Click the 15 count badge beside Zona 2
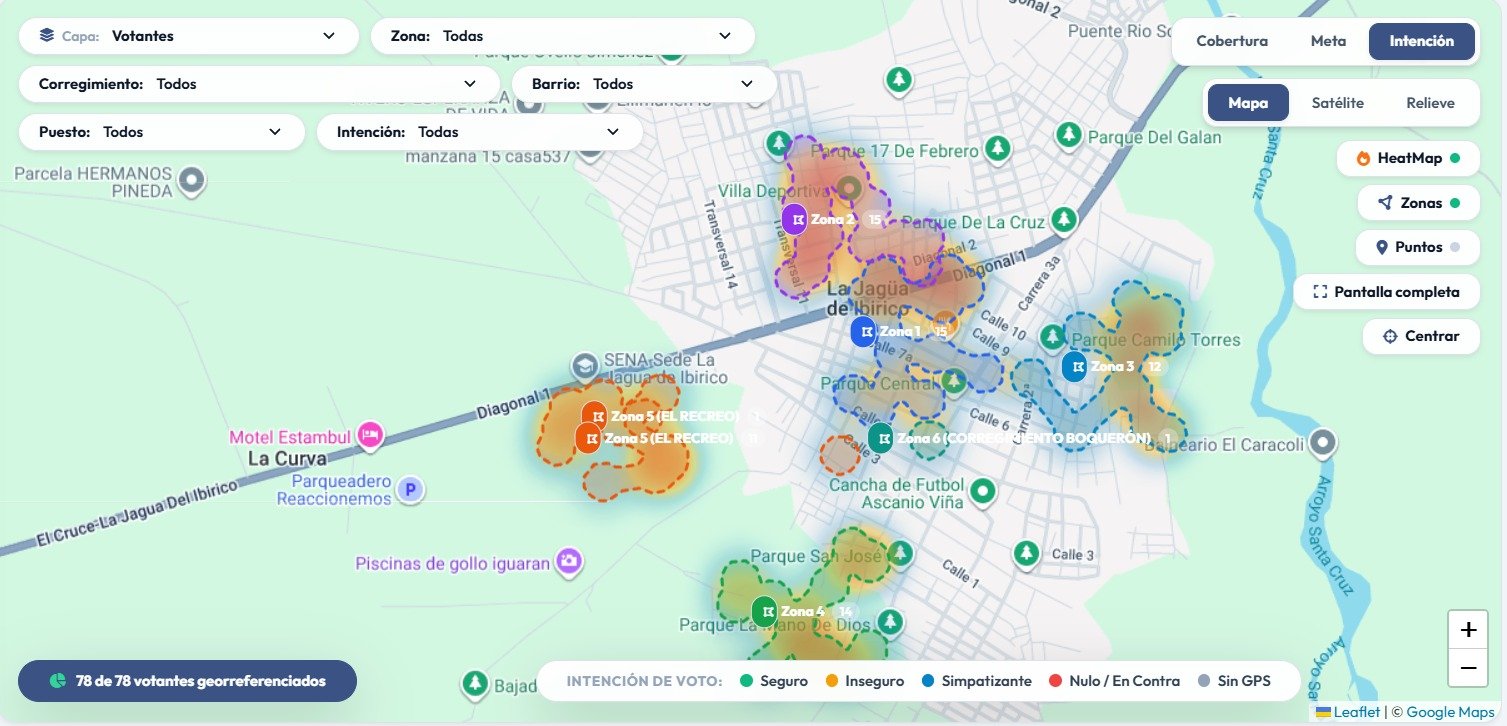Viewport: 1507px width, 726px height. click(875, 220)
